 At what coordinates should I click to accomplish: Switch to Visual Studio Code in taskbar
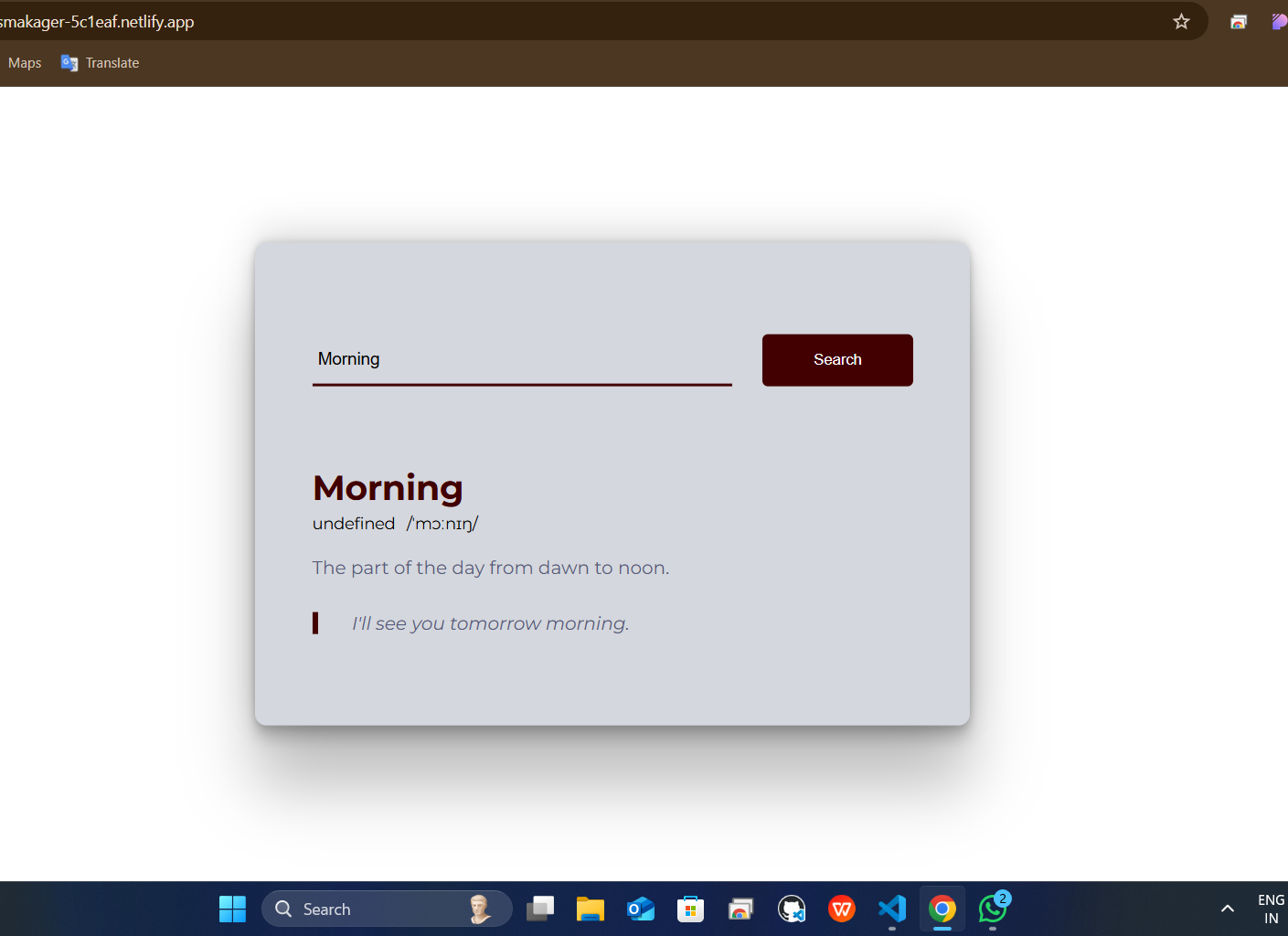(892, 909)
